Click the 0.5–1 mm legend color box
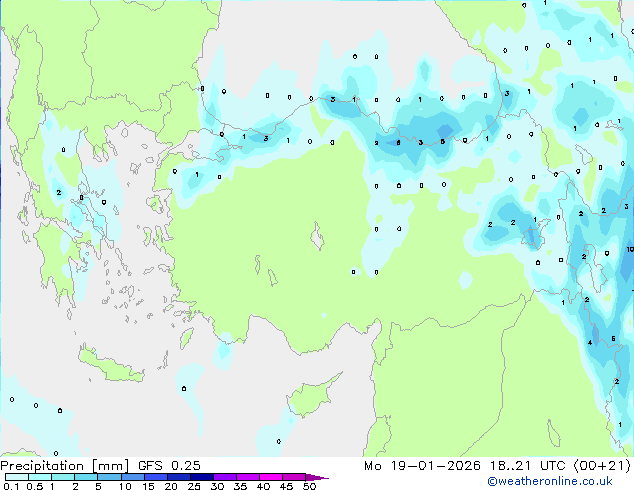This screenshot has height=490, width=634. pyautogui.click(x=40, y=477)
